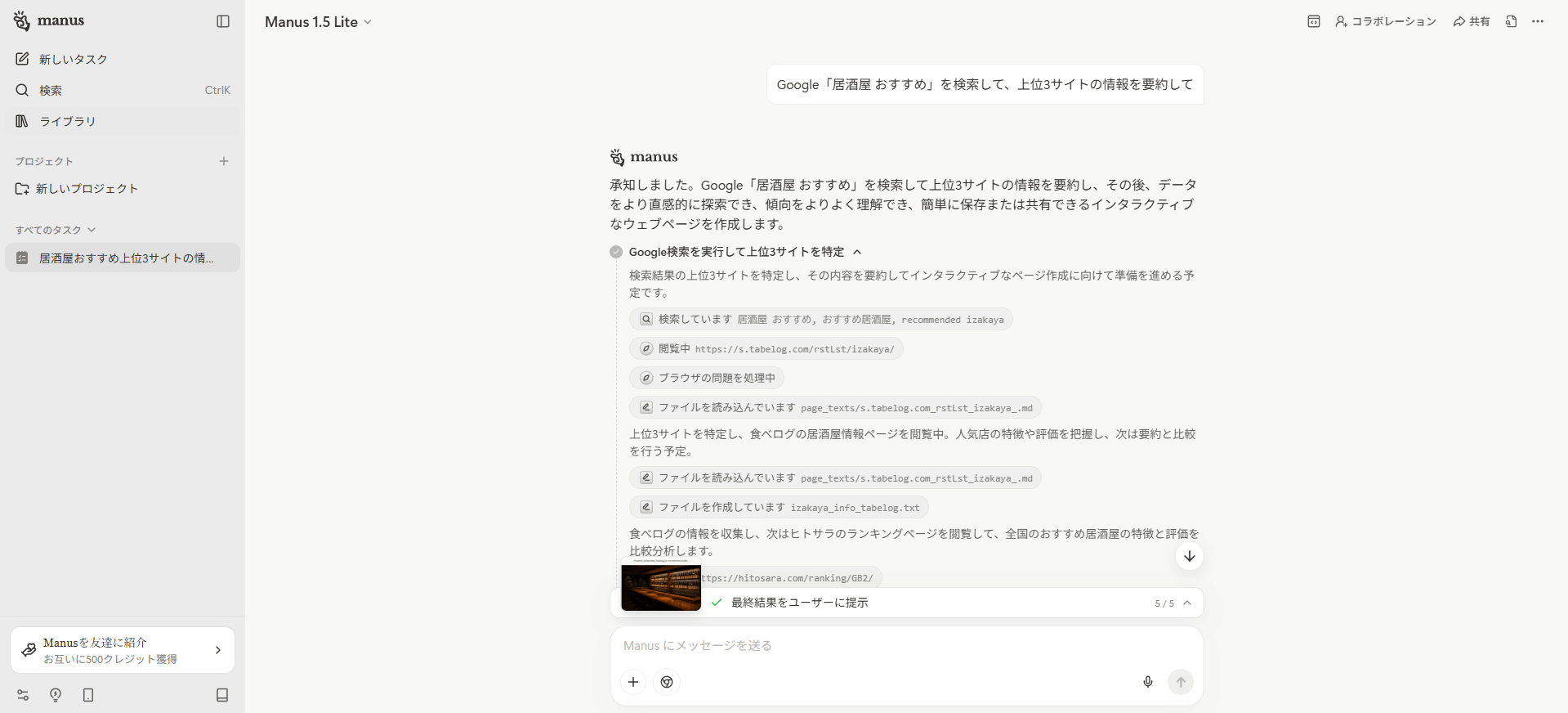Click the scroll-to-bottom arrow button
The width and height of the screenshot is (1568, 713).
click(1190, 556)
